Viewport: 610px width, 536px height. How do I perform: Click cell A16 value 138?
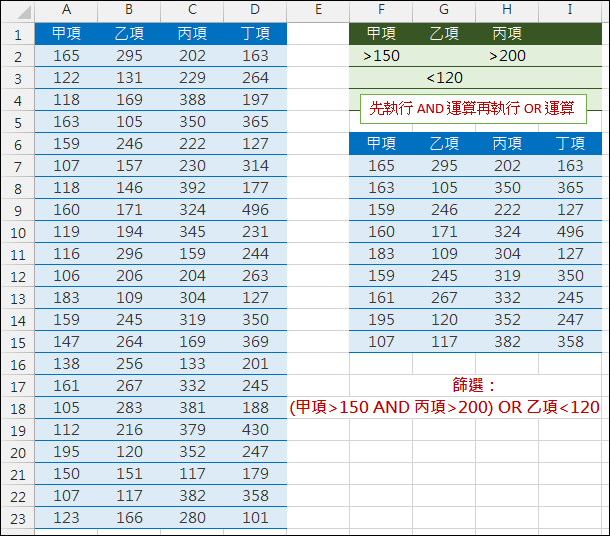66,364
